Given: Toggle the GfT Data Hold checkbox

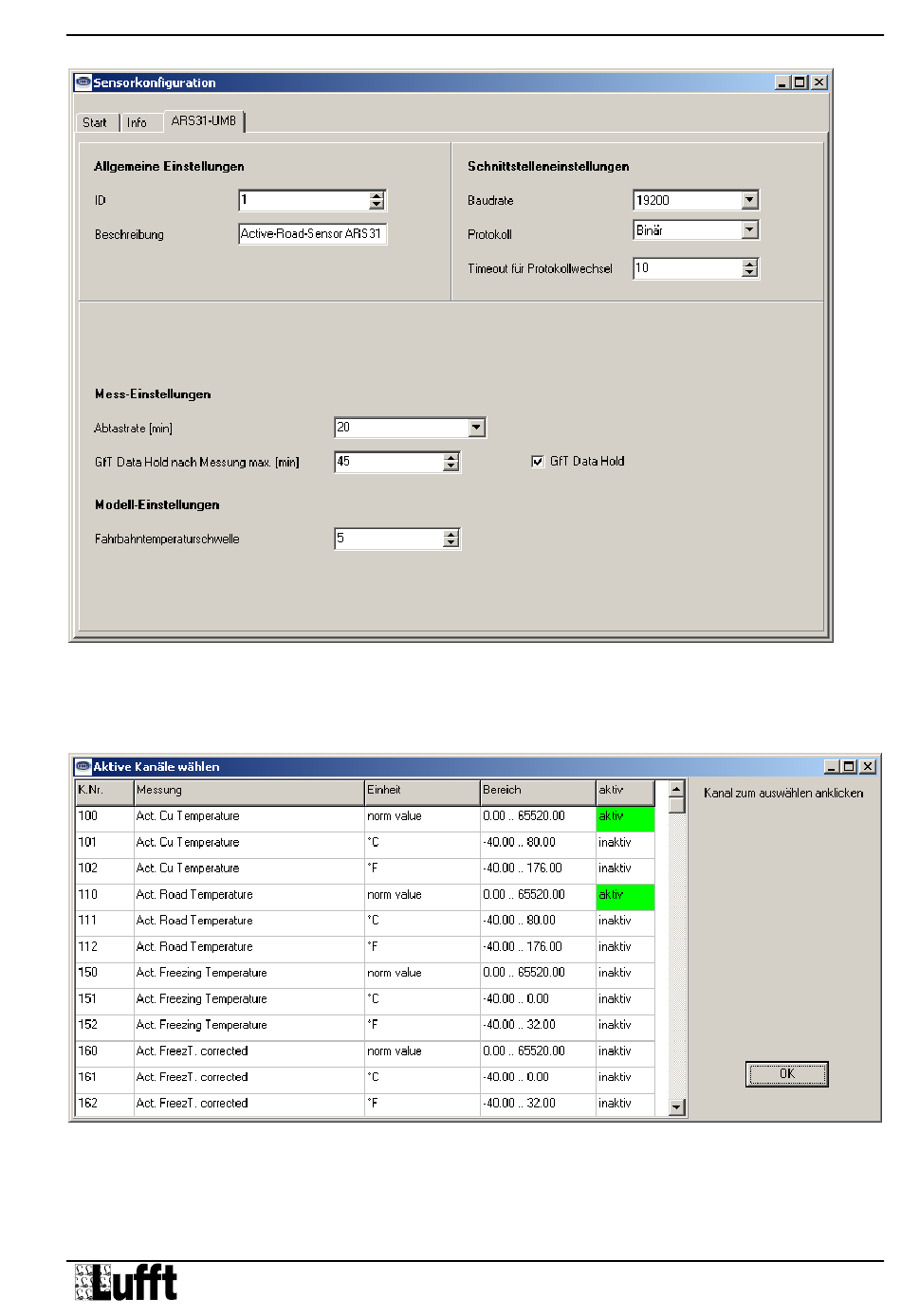Looking at the screenshot, I should (x=538, y=462).
